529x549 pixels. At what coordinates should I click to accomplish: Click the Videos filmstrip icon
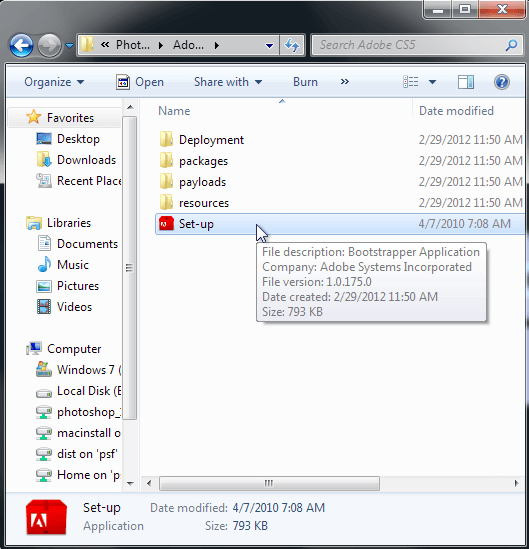pos(44,307)
